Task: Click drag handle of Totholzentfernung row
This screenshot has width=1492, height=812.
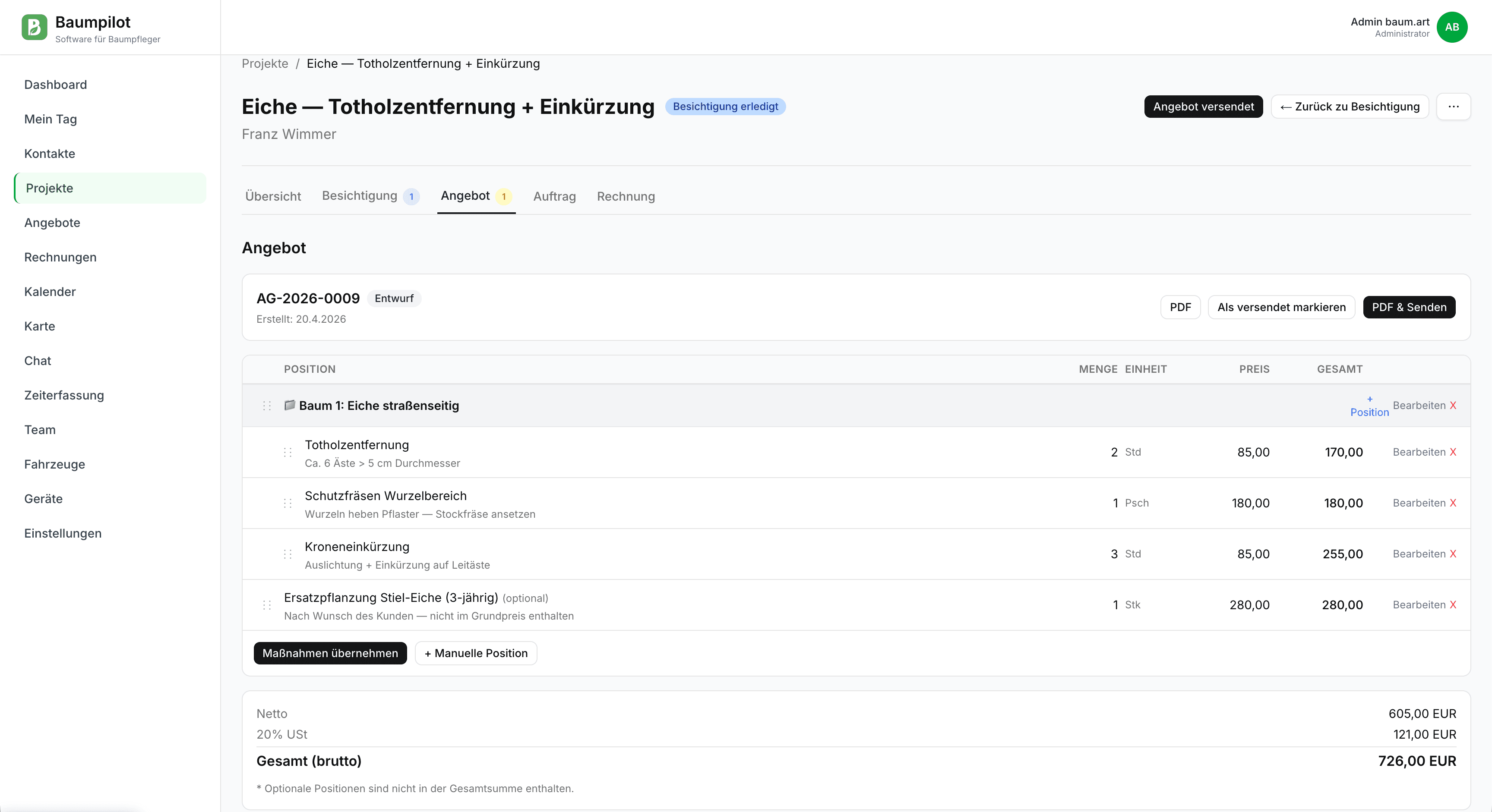Action: (x=288, y=452)
